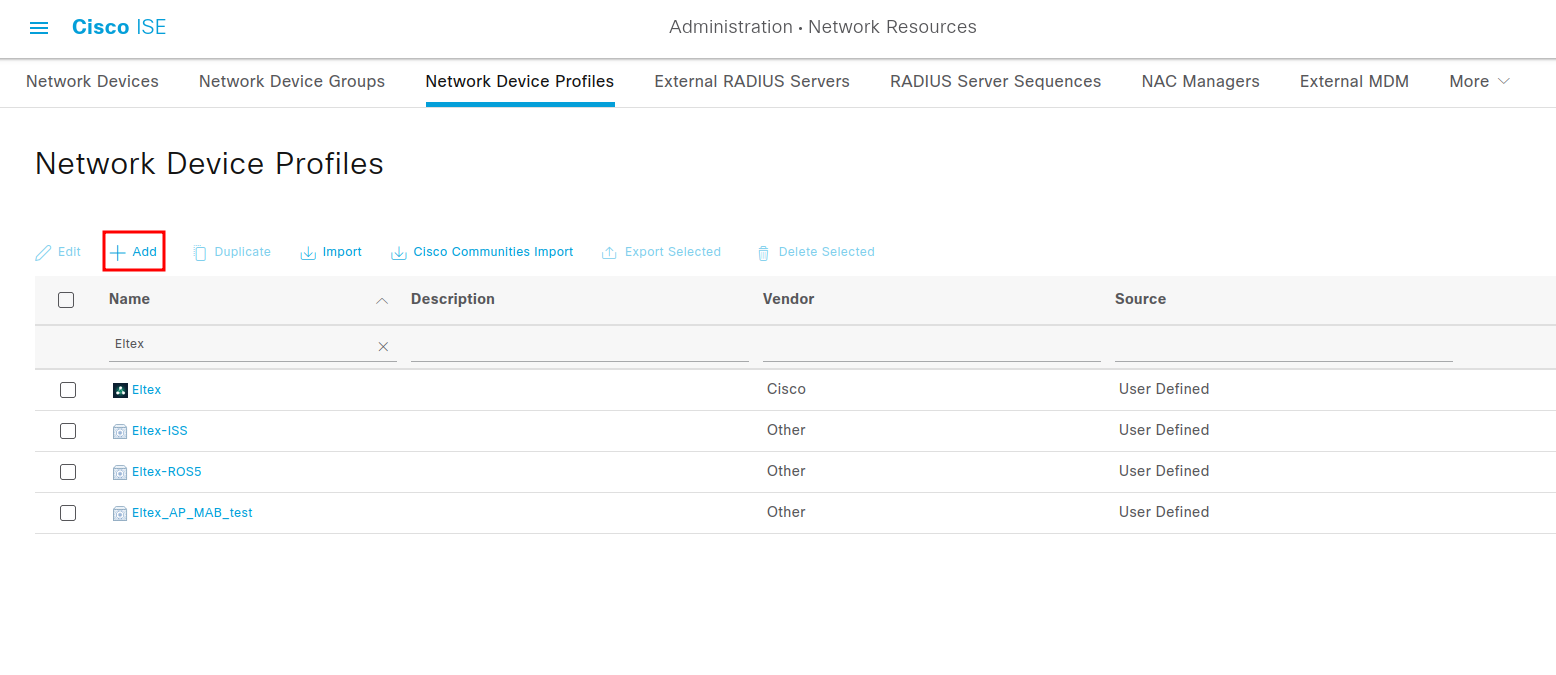The width and height of the screenshot is (1556, 675).
Task: Toggle Name column sort arrow
Action: point(381,300)
